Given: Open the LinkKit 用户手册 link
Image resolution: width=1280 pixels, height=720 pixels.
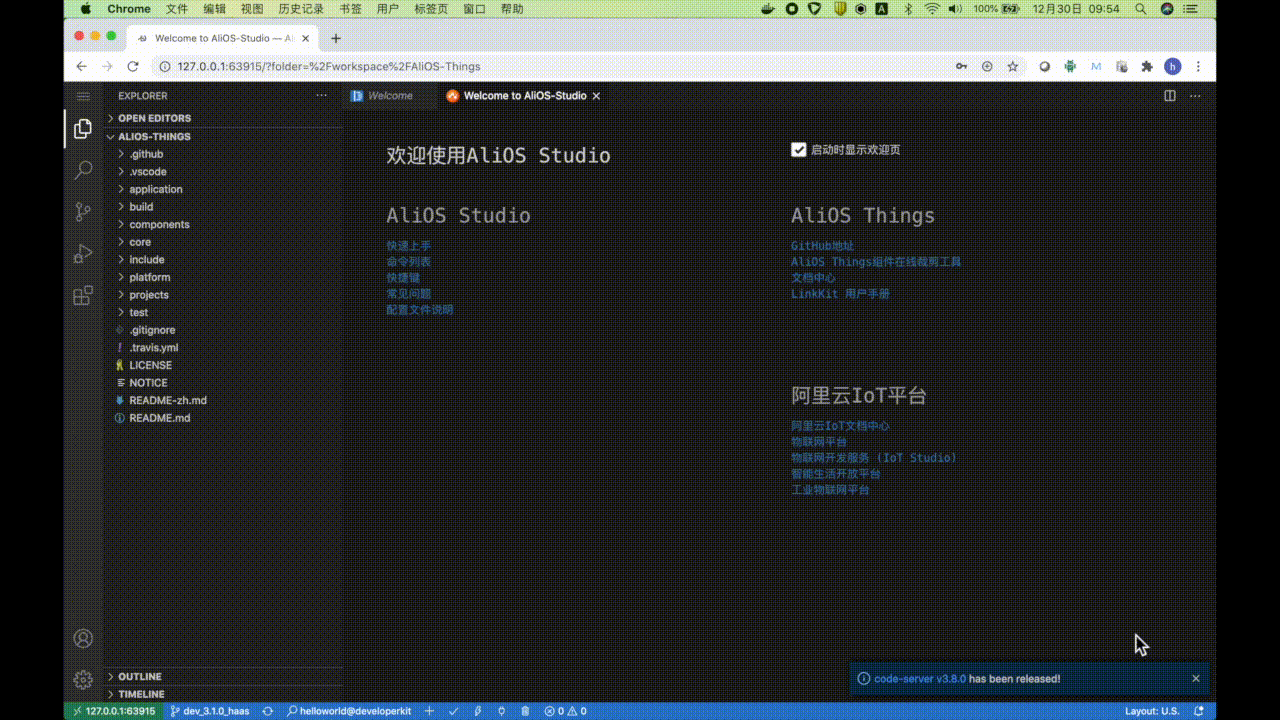Looking at the screenshot, I should tap(840, 294).
